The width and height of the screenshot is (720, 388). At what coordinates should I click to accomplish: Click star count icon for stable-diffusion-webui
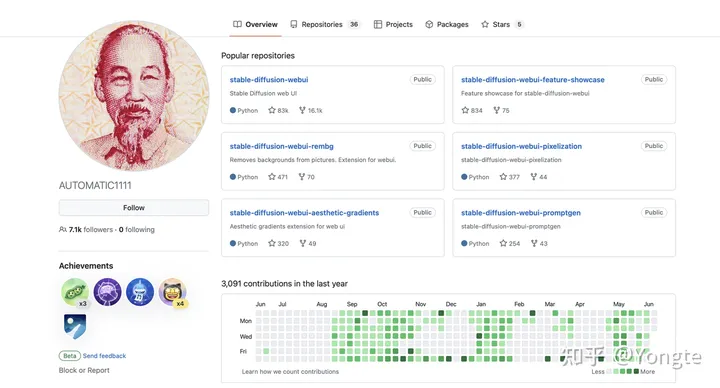272,110
